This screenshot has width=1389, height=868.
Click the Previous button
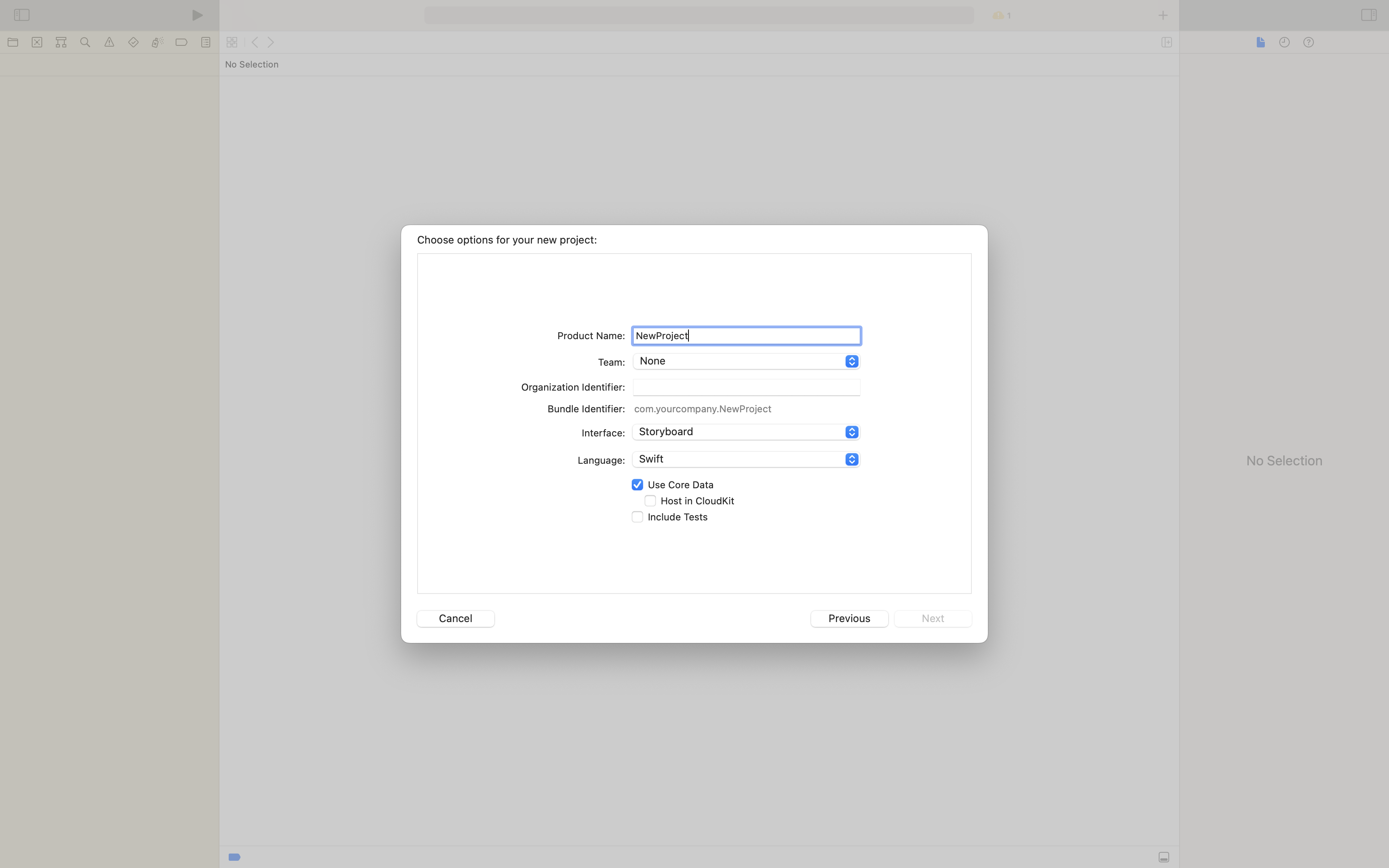click(x=849, y=618)
